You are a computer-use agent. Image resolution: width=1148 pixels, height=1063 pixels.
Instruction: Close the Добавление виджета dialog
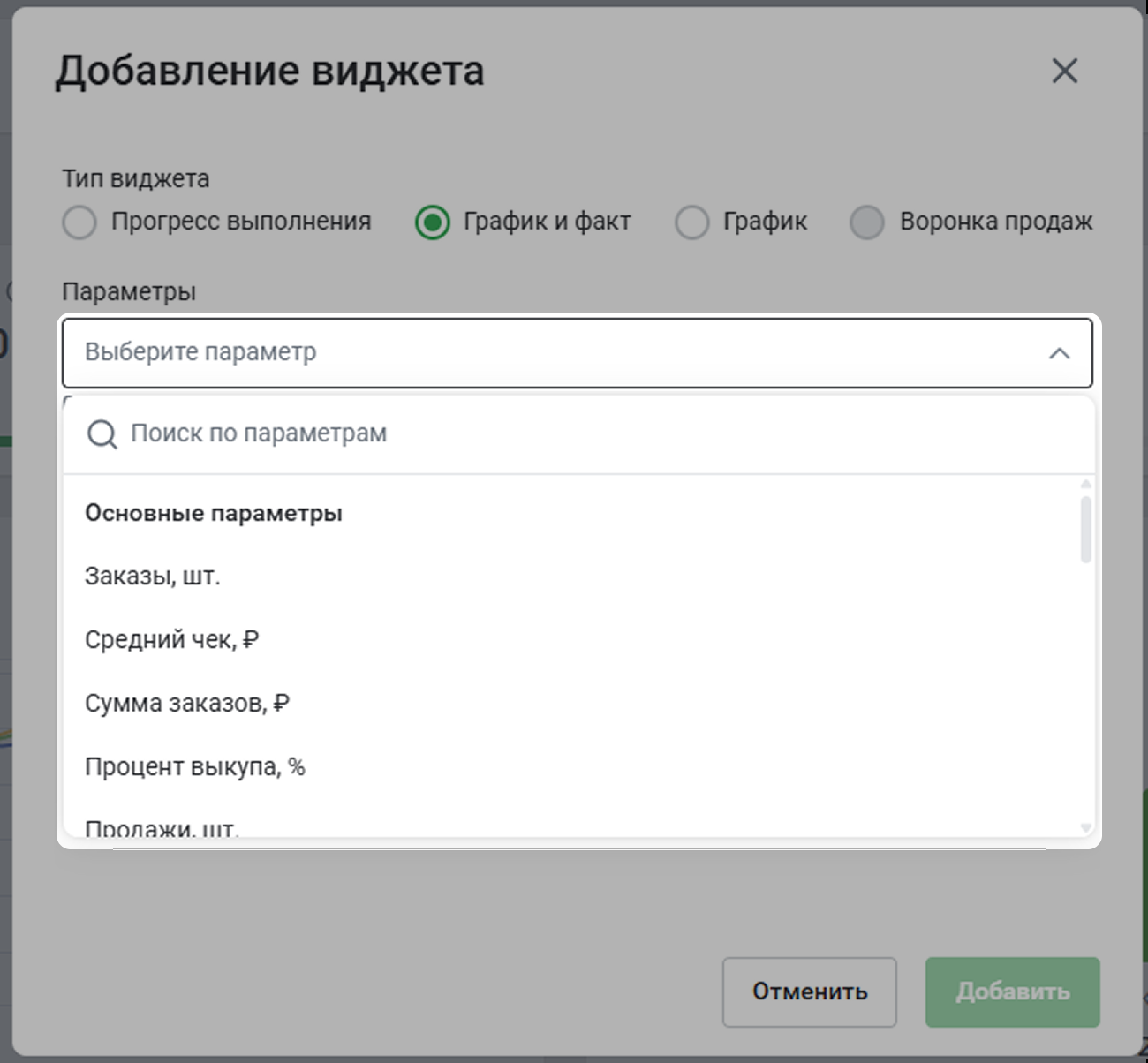coord(1064,71)
